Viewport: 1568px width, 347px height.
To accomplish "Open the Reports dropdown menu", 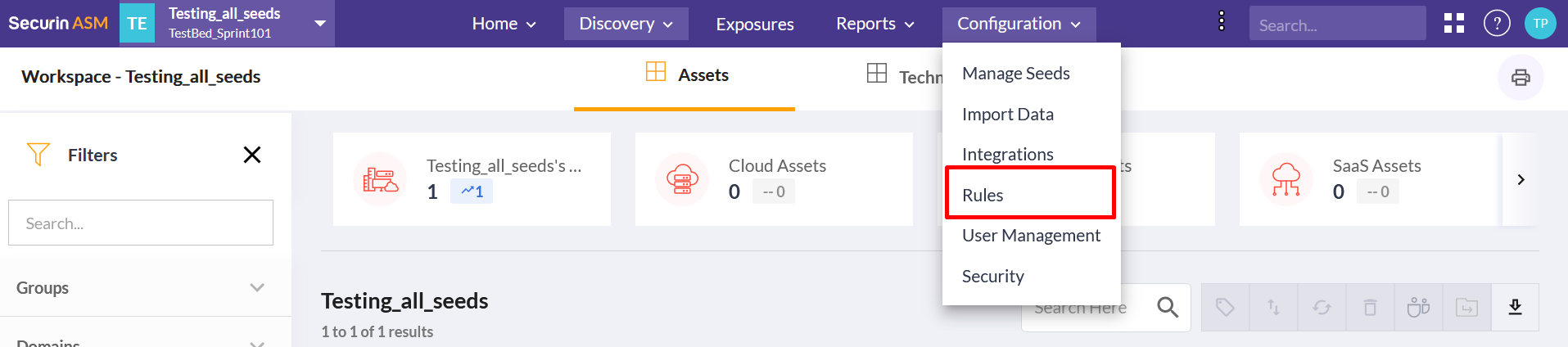I will tap(874, 24).
